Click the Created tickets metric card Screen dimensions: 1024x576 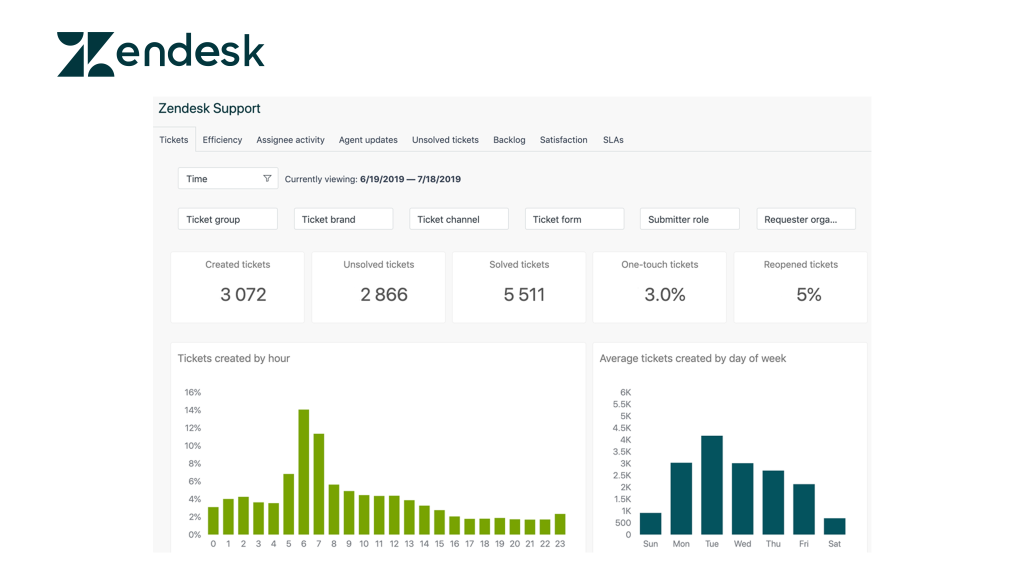[x=238, y=287]
